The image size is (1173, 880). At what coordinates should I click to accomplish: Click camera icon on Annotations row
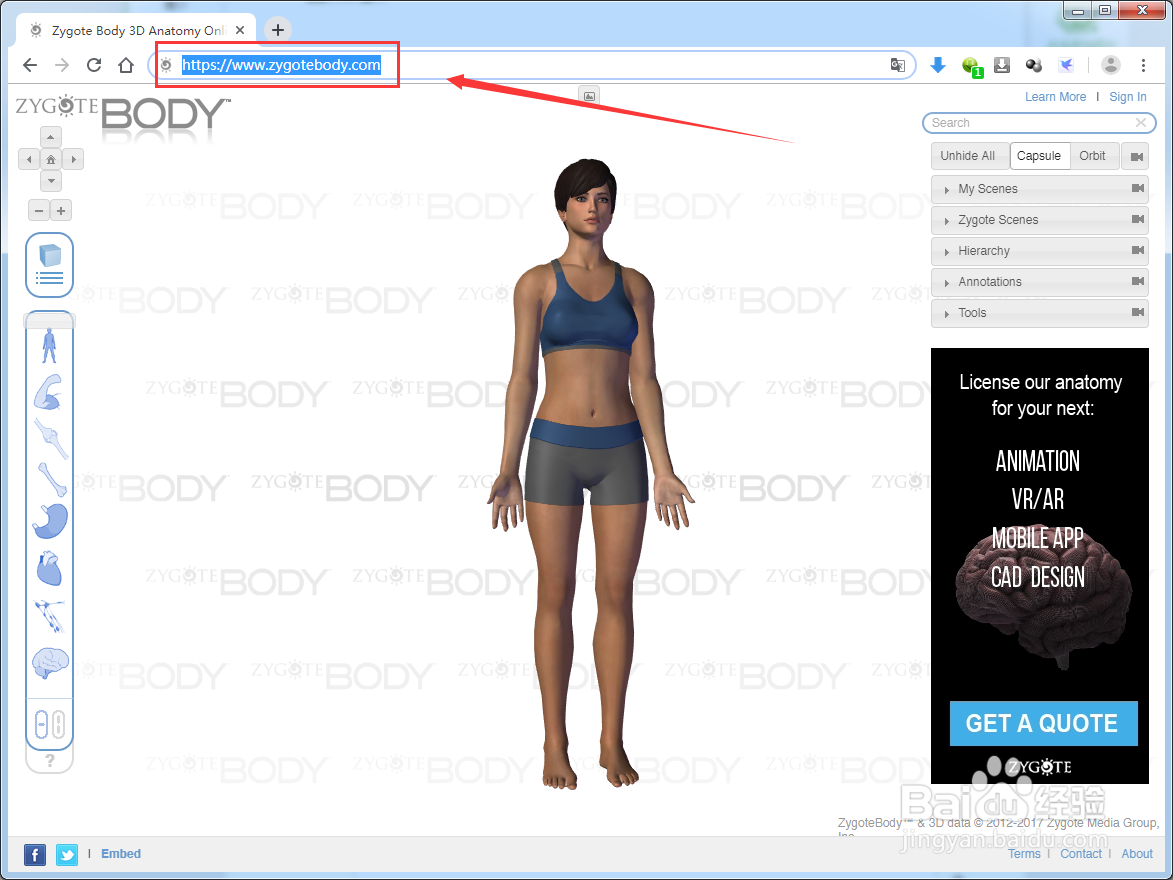(1138, 281)
